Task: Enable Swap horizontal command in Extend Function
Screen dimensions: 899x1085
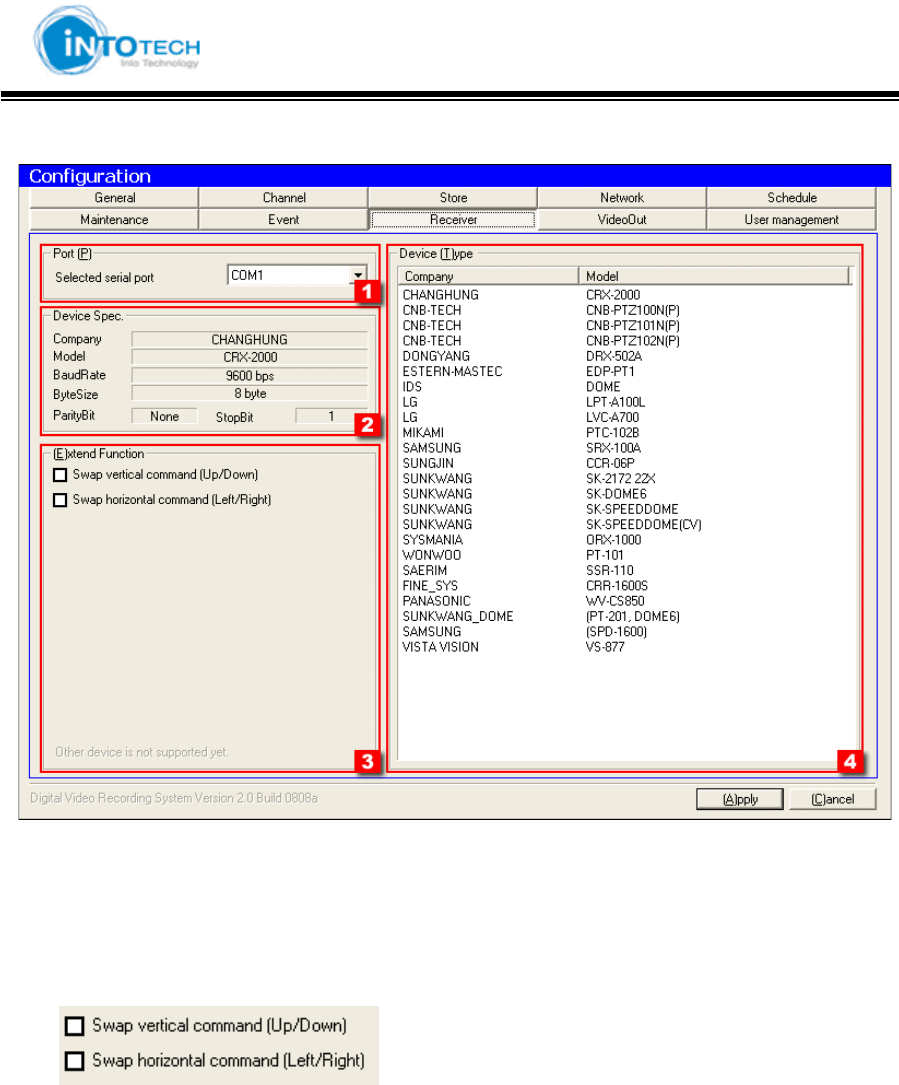Action: [60, 500]
